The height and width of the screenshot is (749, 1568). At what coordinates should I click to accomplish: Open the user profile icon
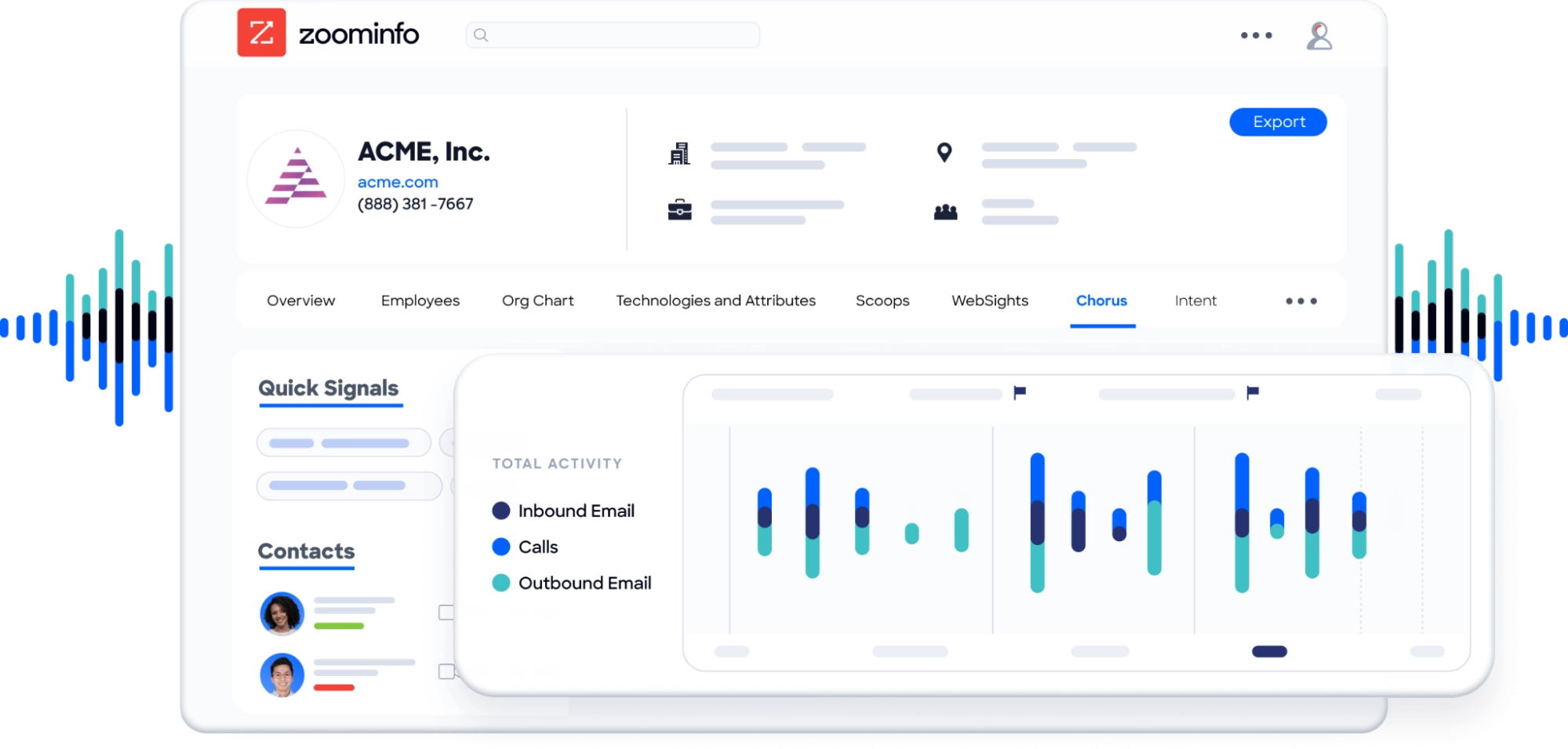(x=1319, y=35)
